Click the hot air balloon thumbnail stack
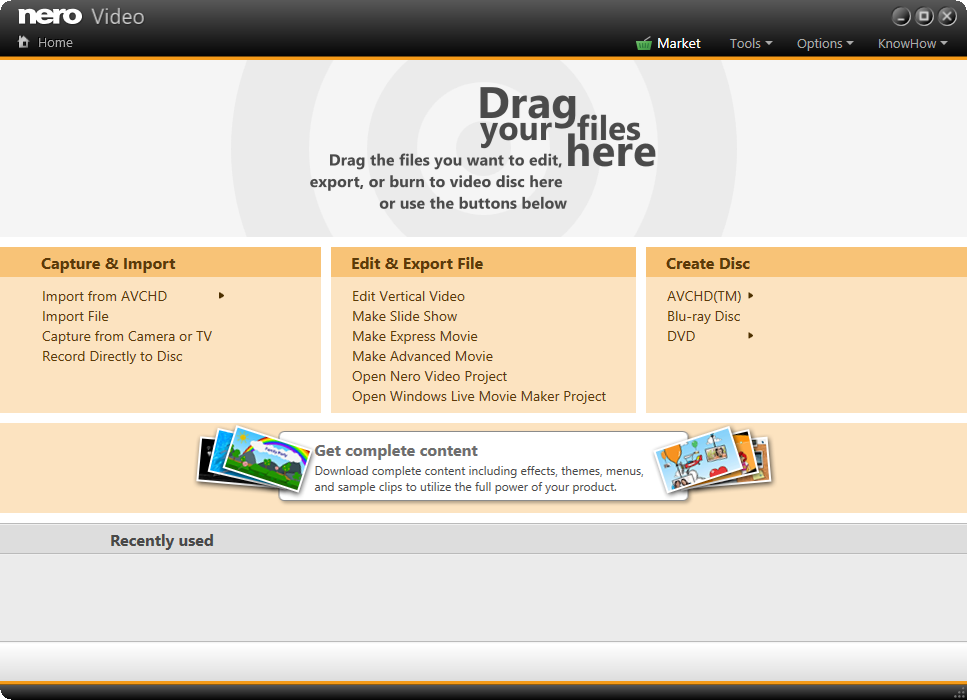Image resolution: width=967 pixels, height=700 pixels. (x=712, y=461)
